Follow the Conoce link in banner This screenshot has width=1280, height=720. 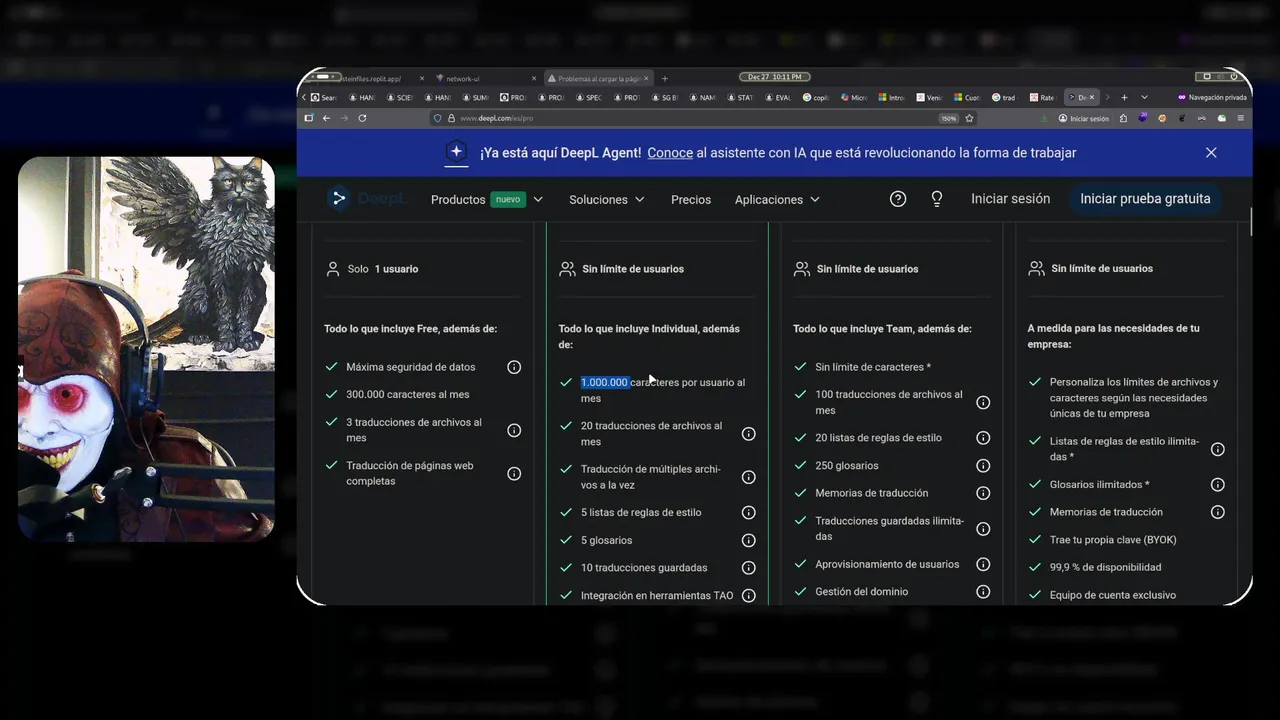click(x=670, y=153)
